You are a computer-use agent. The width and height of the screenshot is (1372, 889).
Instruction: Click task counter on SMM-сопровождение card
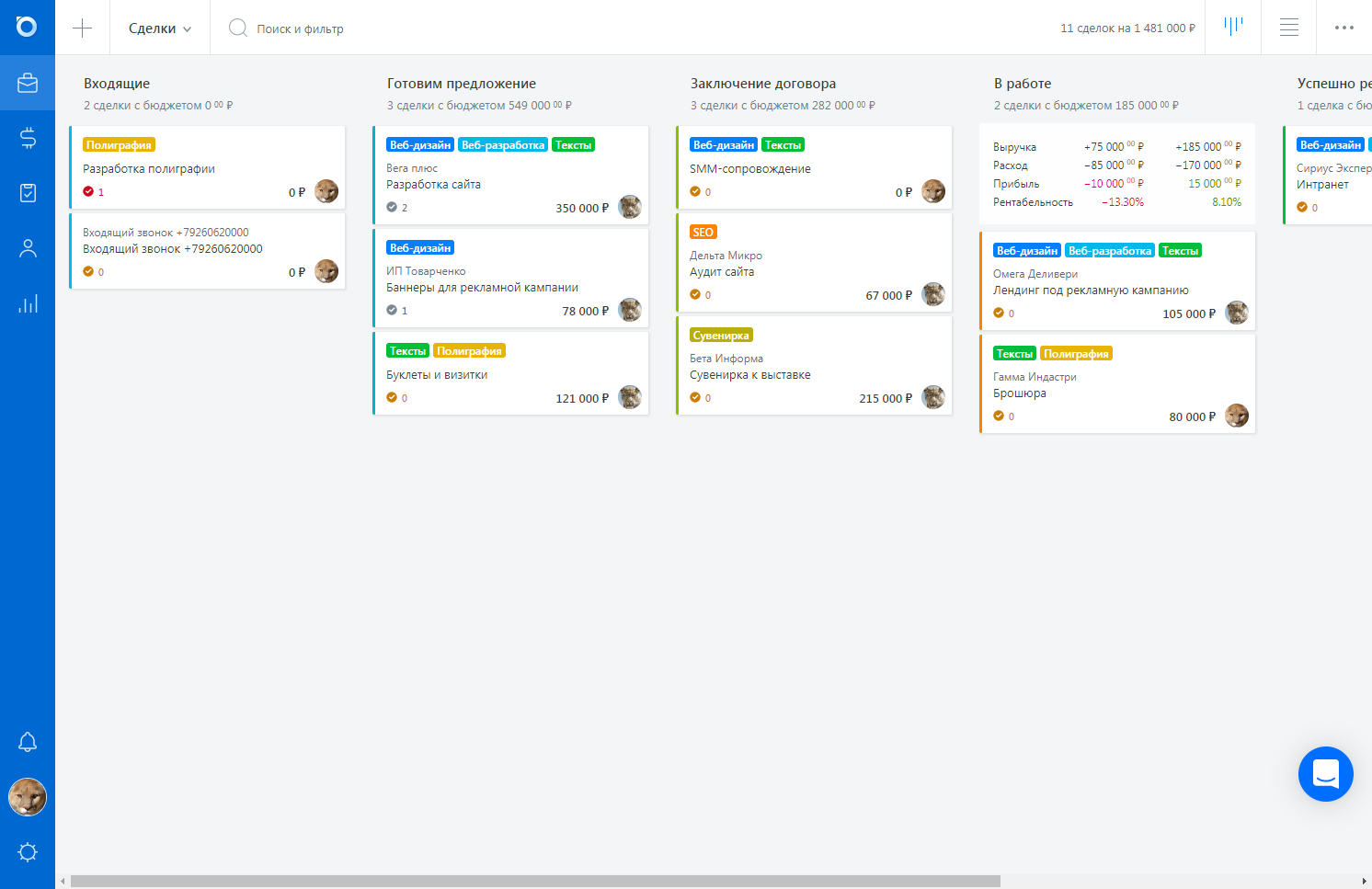click(x=700, y=192)
